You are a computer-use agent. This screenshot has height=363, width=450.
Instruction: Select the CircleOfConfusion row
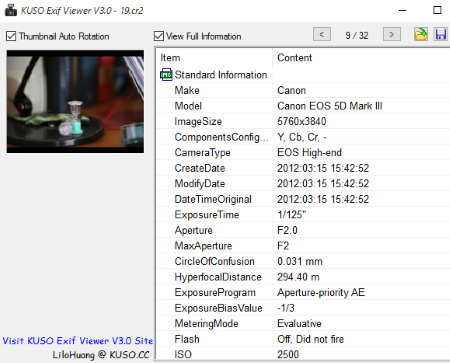click(x=303, y=261)
